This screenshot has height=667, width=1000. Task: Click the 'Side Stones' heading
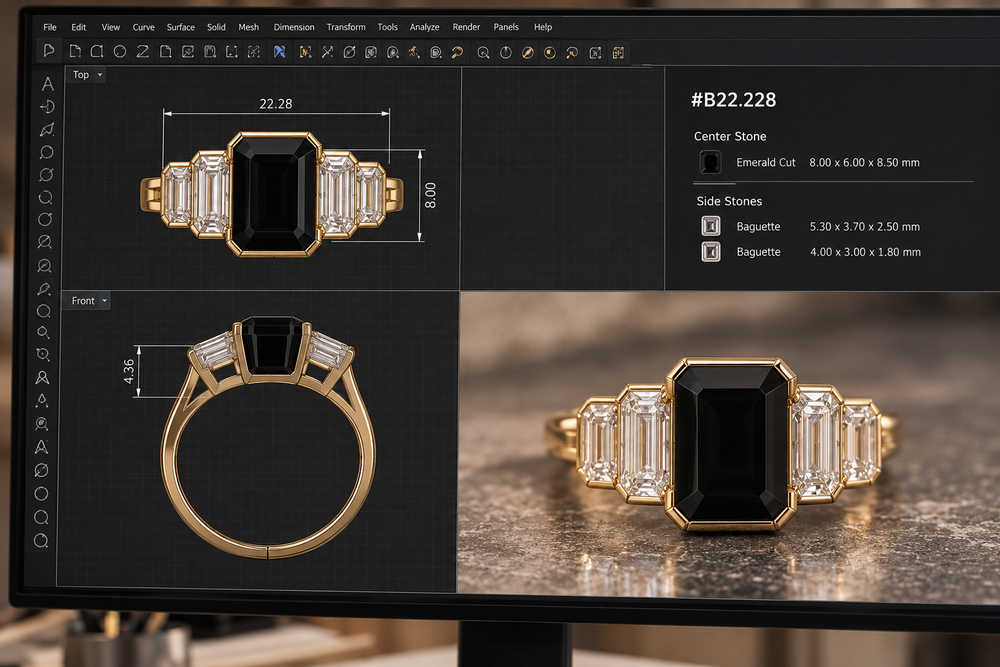(x=729, y=201)
